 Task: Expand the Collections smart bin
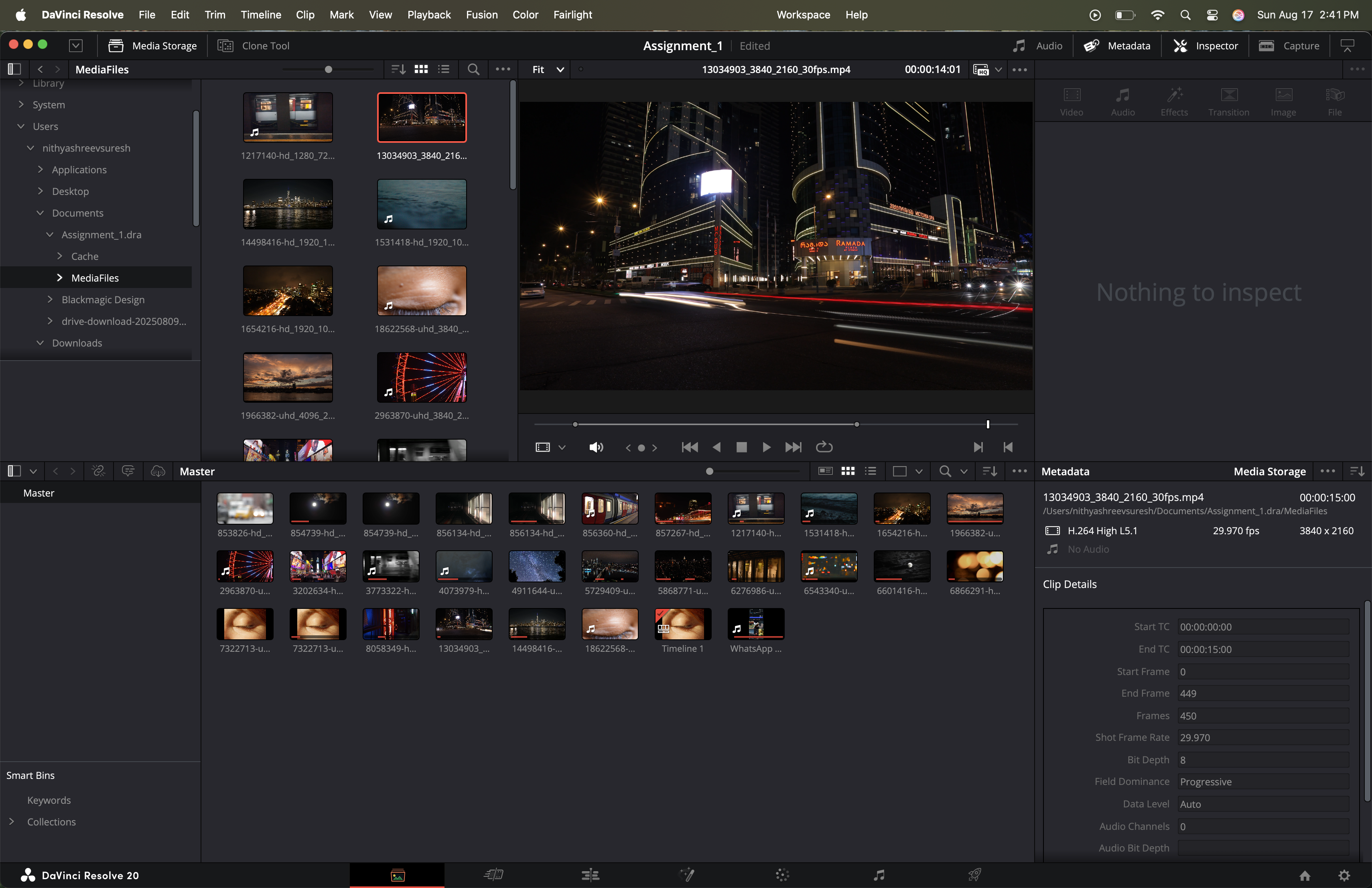point(12,821)
